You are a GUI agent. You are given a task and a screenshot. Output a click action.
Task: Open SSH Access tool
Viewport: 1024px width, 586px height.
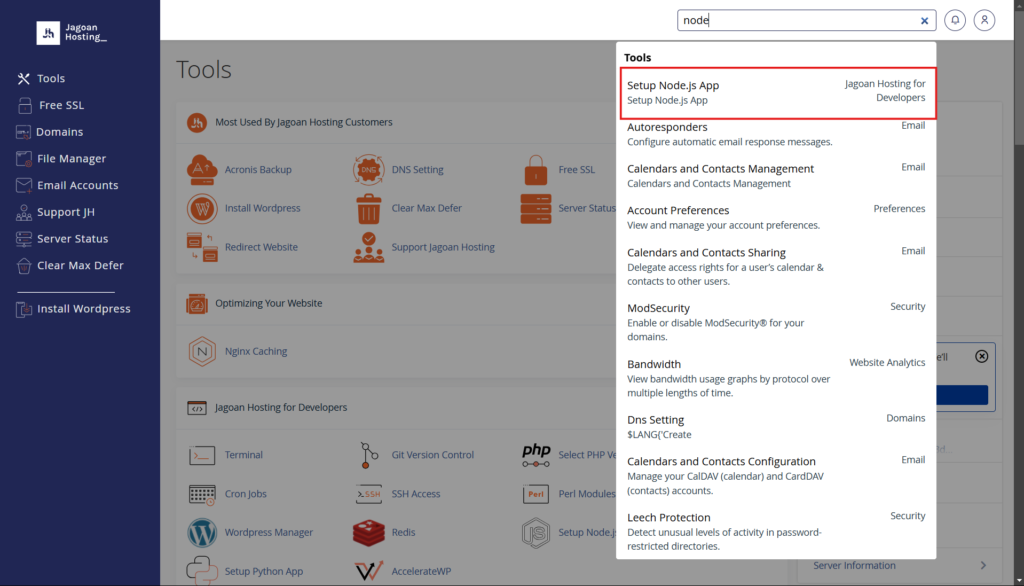(x=369, y=494)
